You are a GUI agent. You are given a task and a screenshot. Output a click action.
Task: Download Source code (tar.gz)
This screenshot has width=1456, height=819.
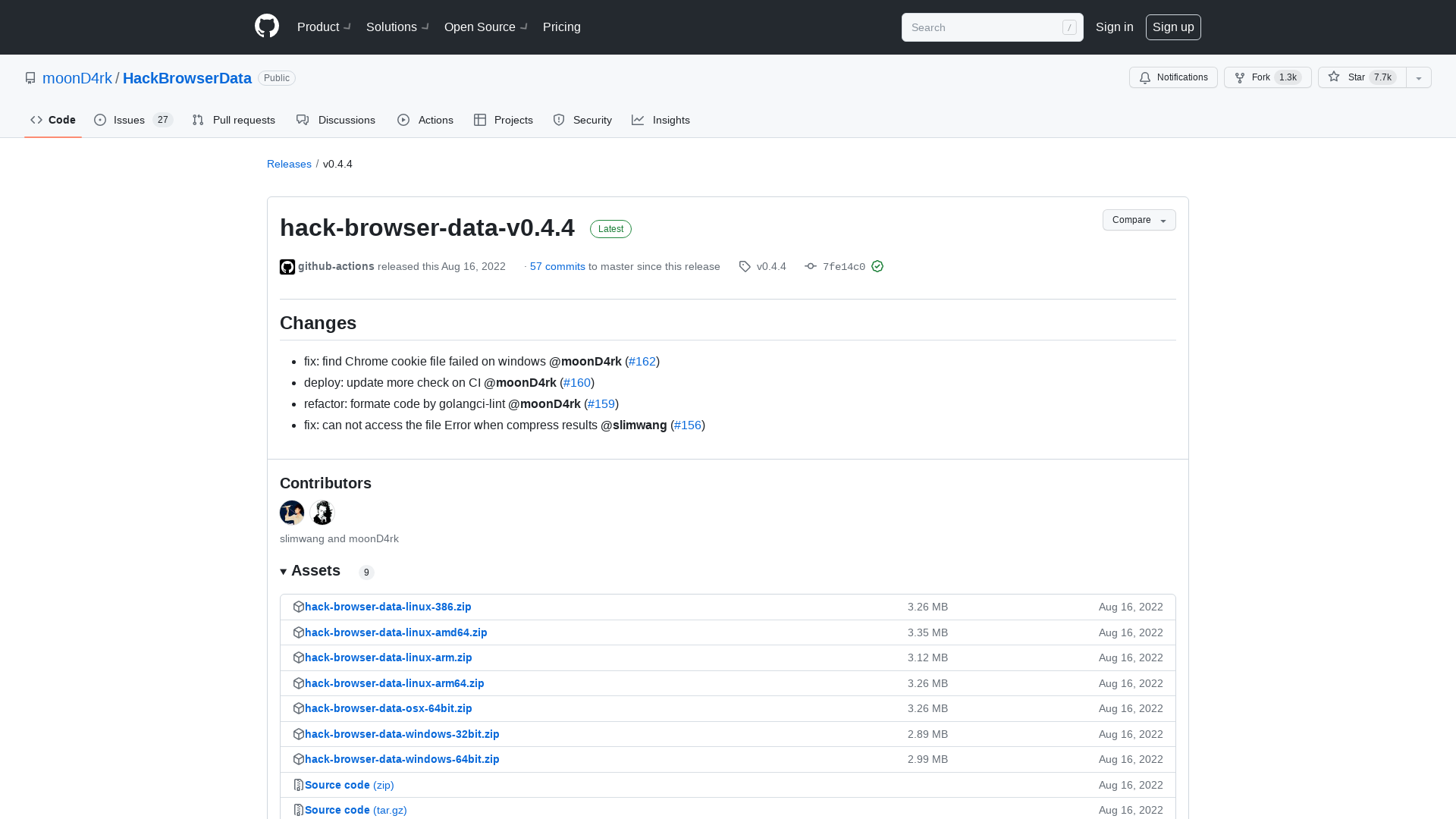pos(356,810)
